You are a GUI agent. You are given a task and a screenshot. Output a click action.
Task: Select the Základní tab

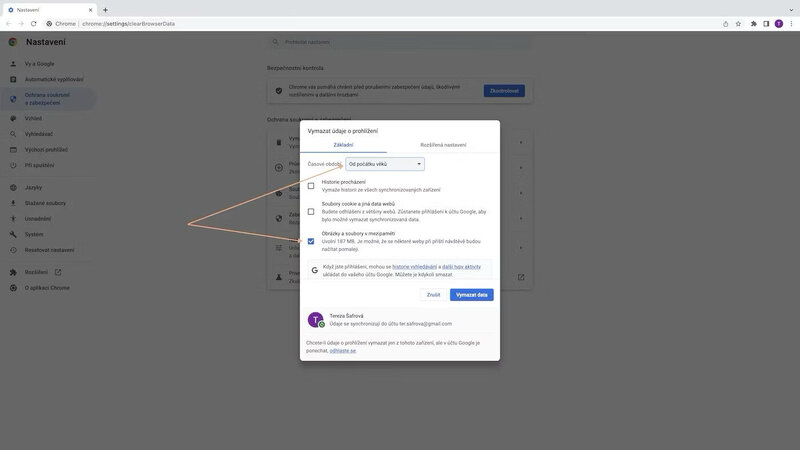pyautogui.click(x=343, y=145)
